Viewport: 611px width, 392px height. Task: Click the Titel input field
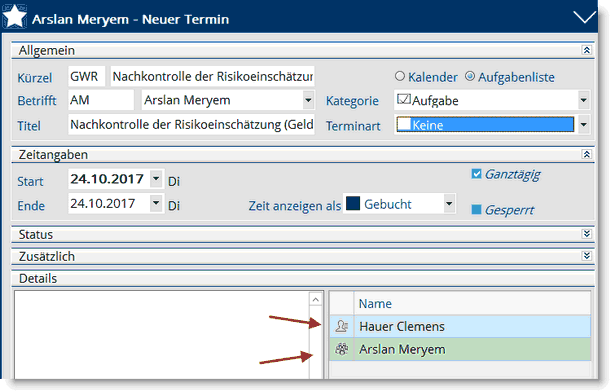(x=191, y=125)
